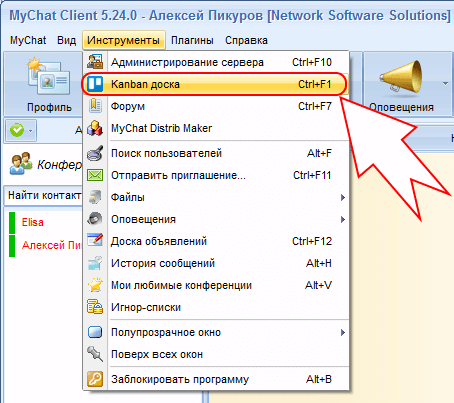
Task: Select Отправить приглашение…
Action: pyautogui.click(x=216, y=175)
